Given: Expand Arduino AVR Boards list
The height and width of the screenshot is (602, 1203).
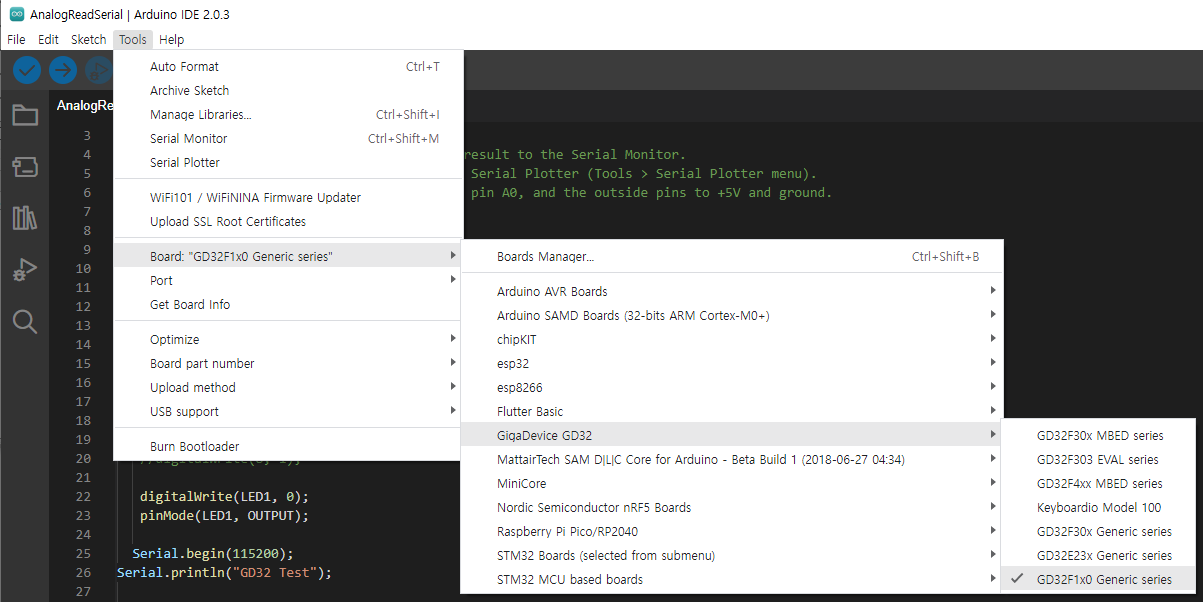Looking at the screenshot, I should pyautogui.click(x=731, y=292).
